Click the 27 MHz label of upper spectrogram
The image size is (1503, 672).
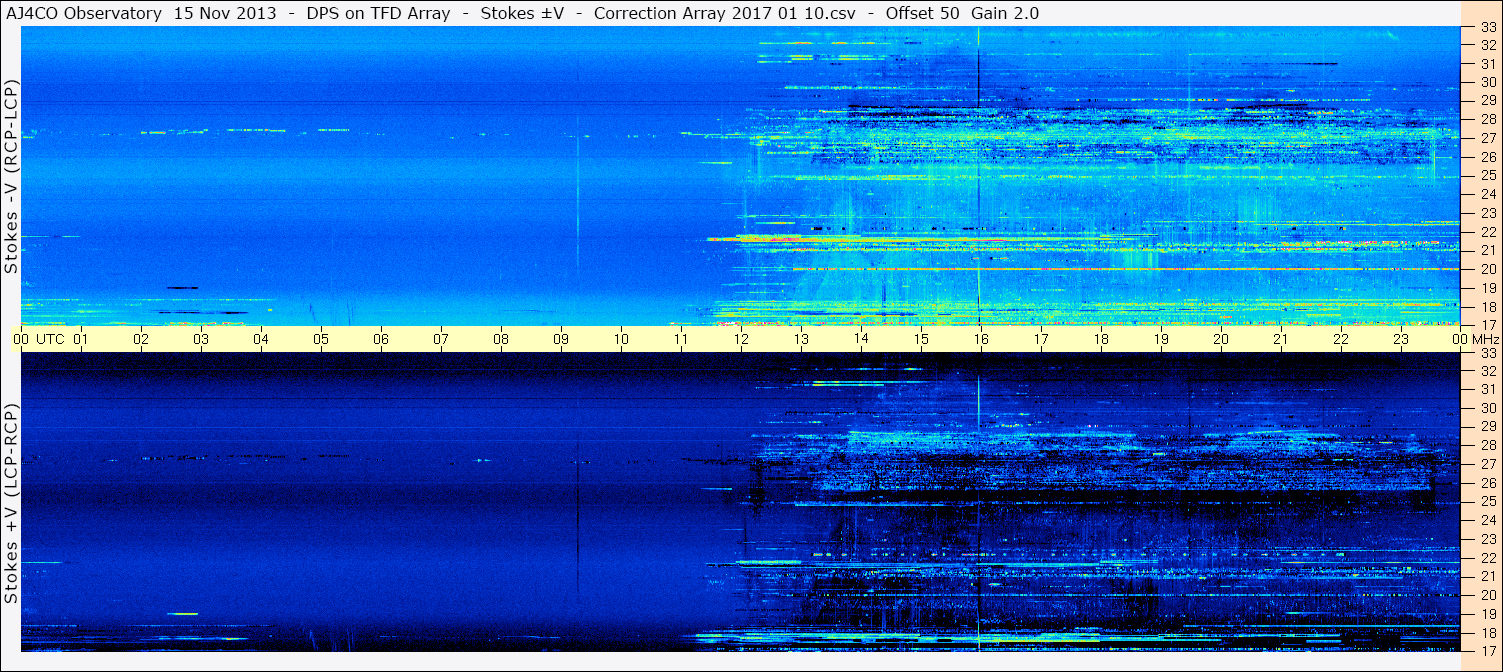pyautogui.click(x=1487, y=138)
